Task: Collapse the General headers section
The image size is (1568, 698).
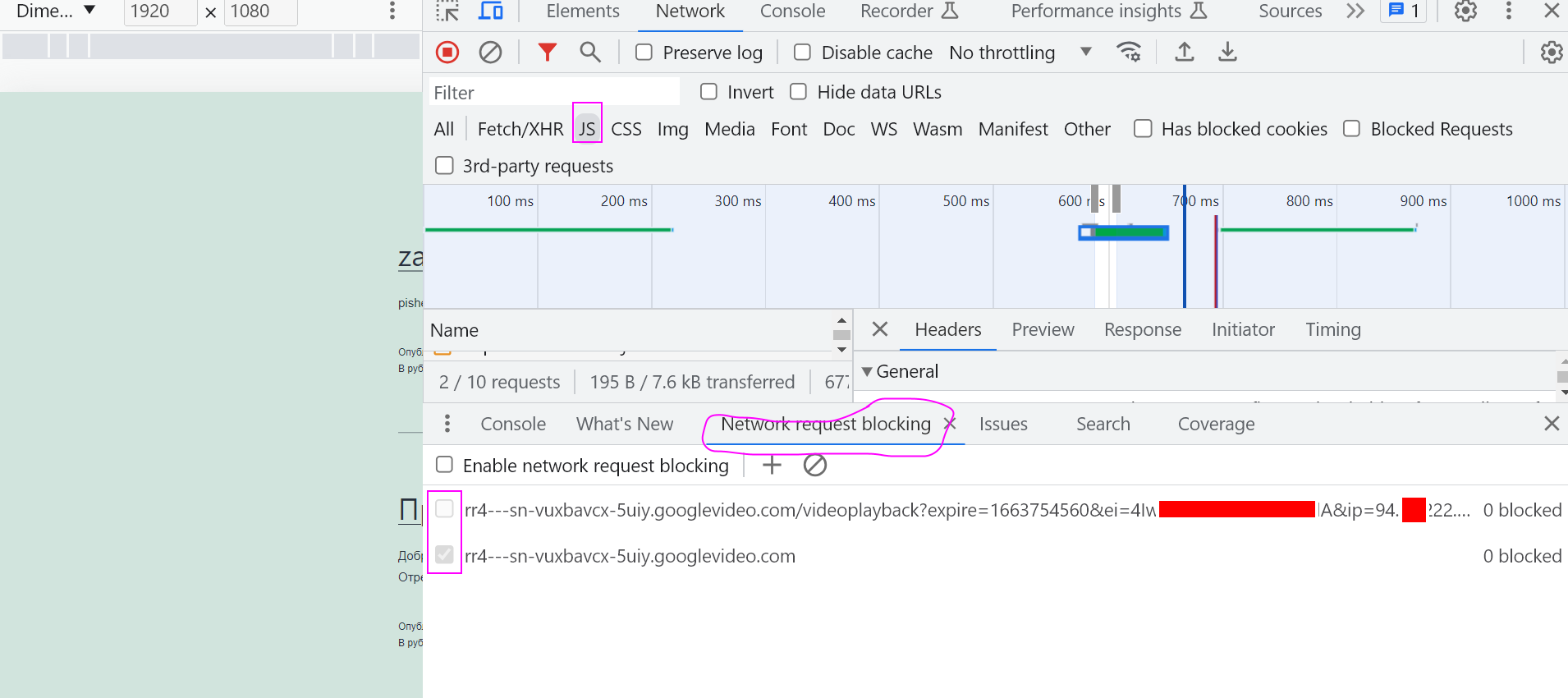Action: 867,371
